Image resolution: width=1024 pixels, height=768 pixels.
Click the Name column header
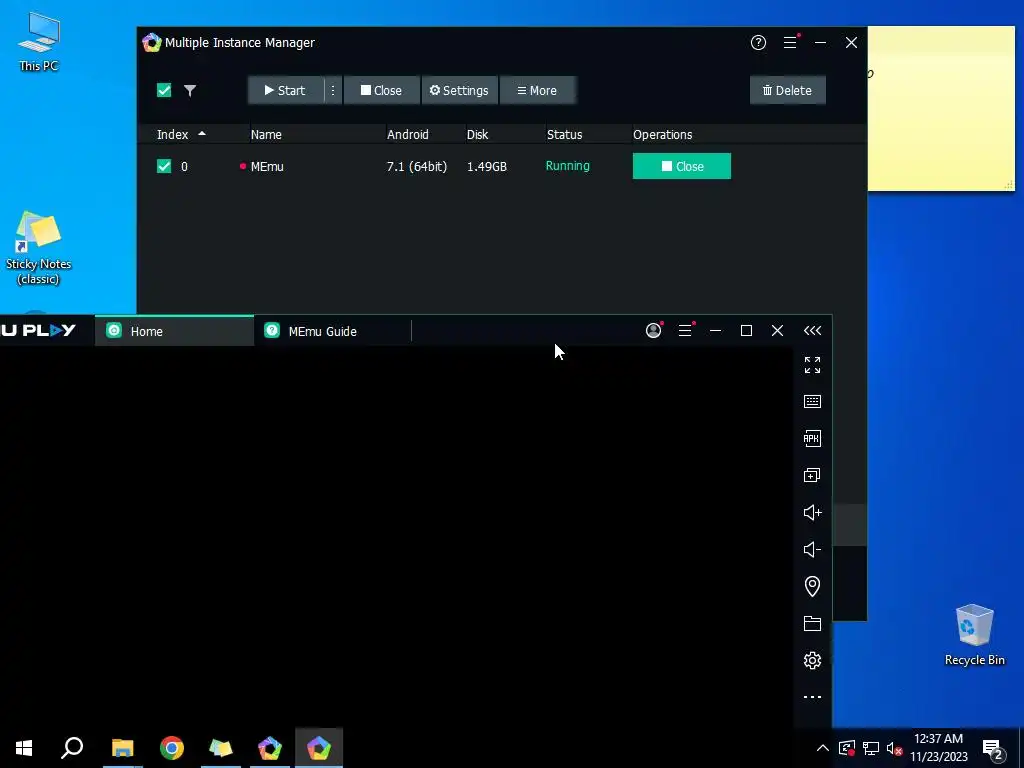click(x=266, y=135)
